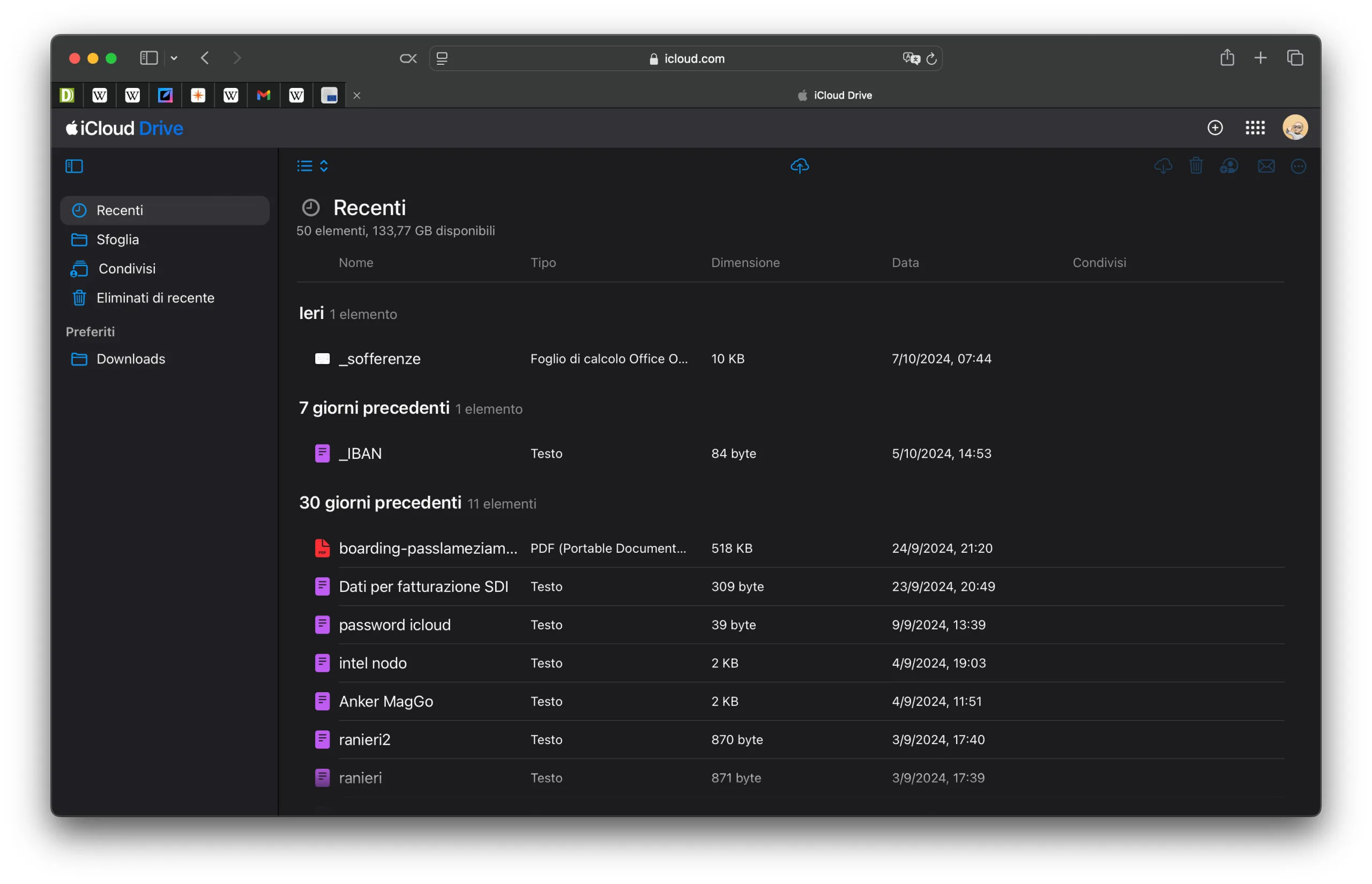Click the translate page icon
Viewport: 1372px width, 884px height.
911,58
